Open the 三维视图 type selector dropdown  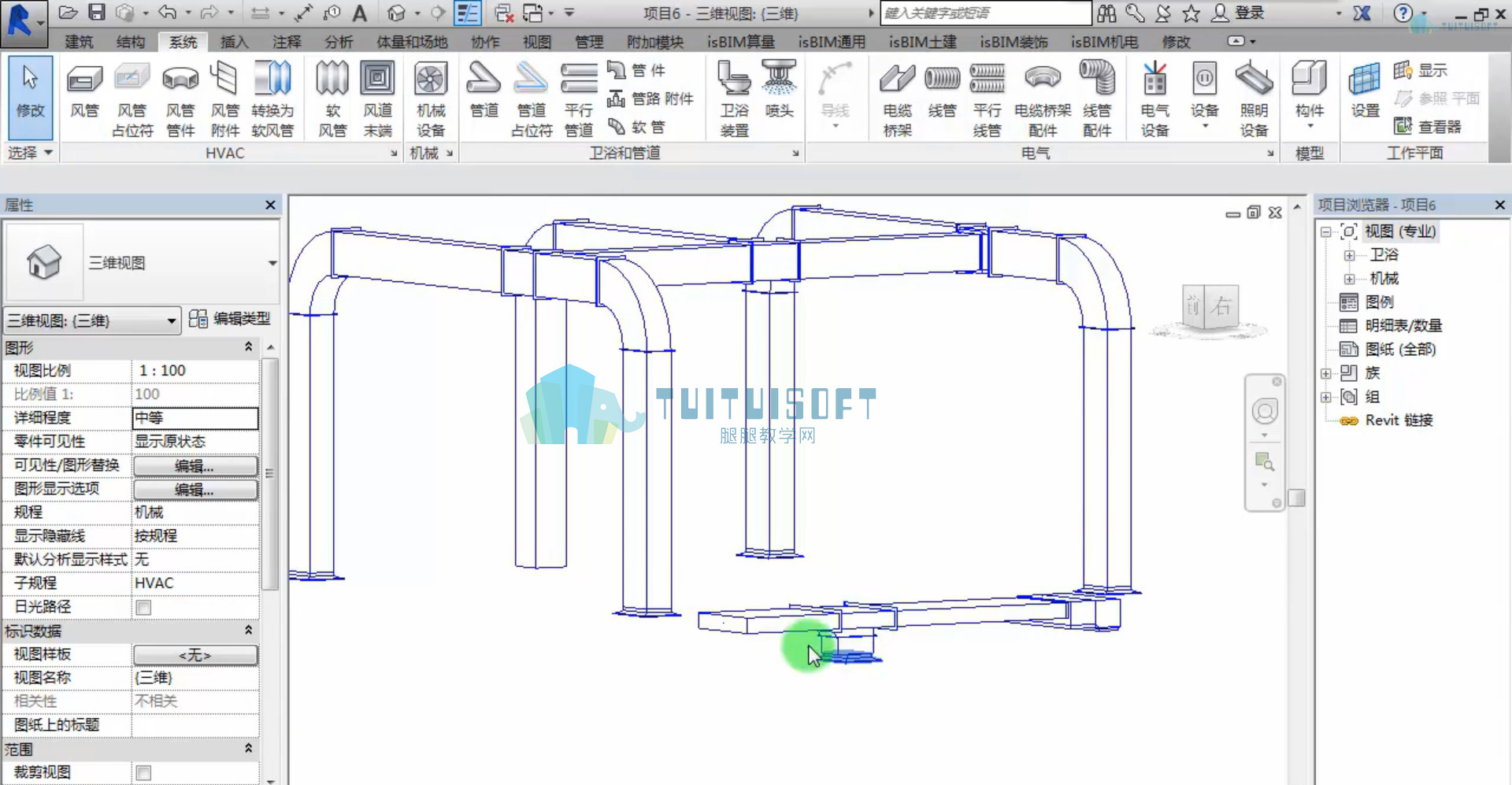[142, 262]
